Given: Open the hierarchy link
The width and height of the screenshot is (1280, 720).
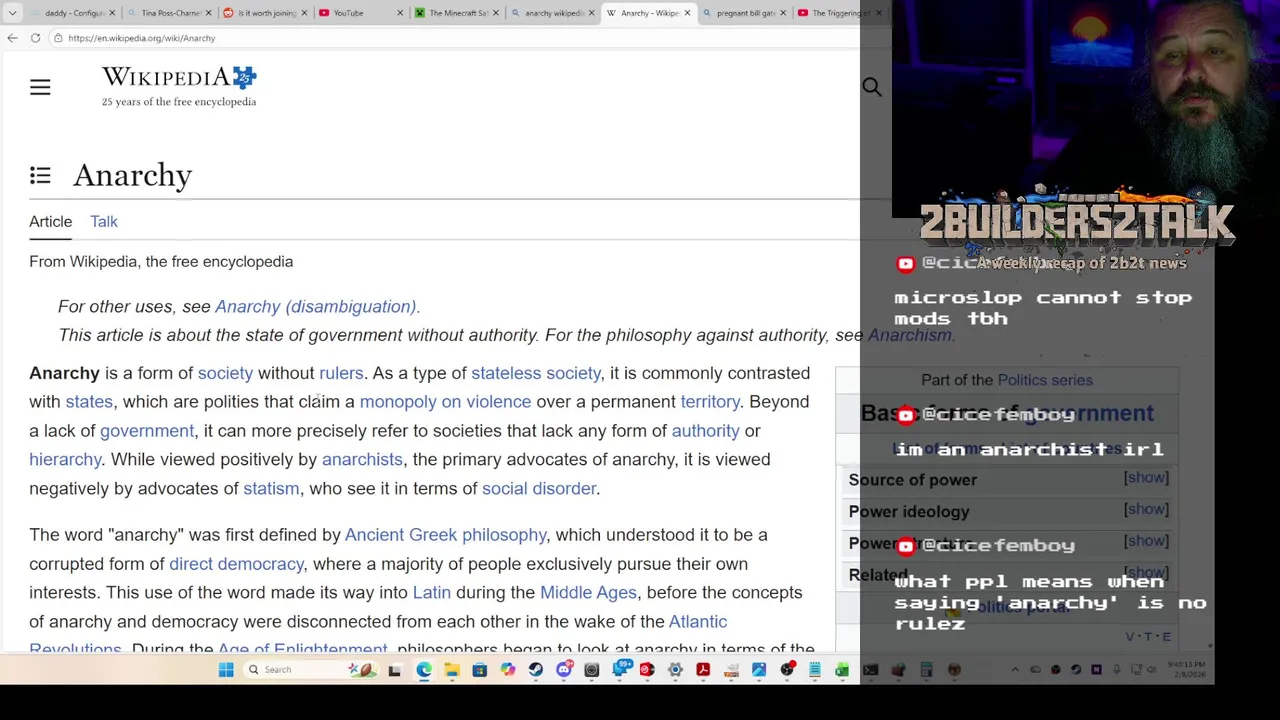Looking at the screenshot, I should (x=65, y=460).
